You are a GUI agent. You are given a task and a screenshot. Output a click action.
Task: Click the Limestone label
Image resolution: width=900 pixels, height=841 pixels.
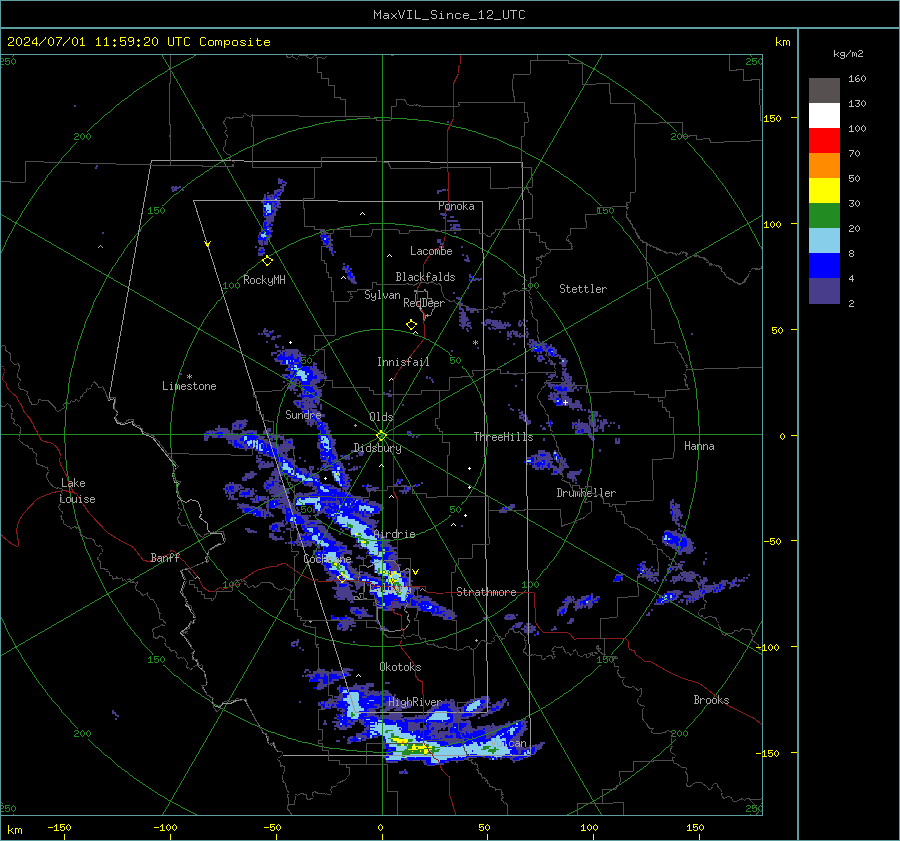(x=189, y=386)
